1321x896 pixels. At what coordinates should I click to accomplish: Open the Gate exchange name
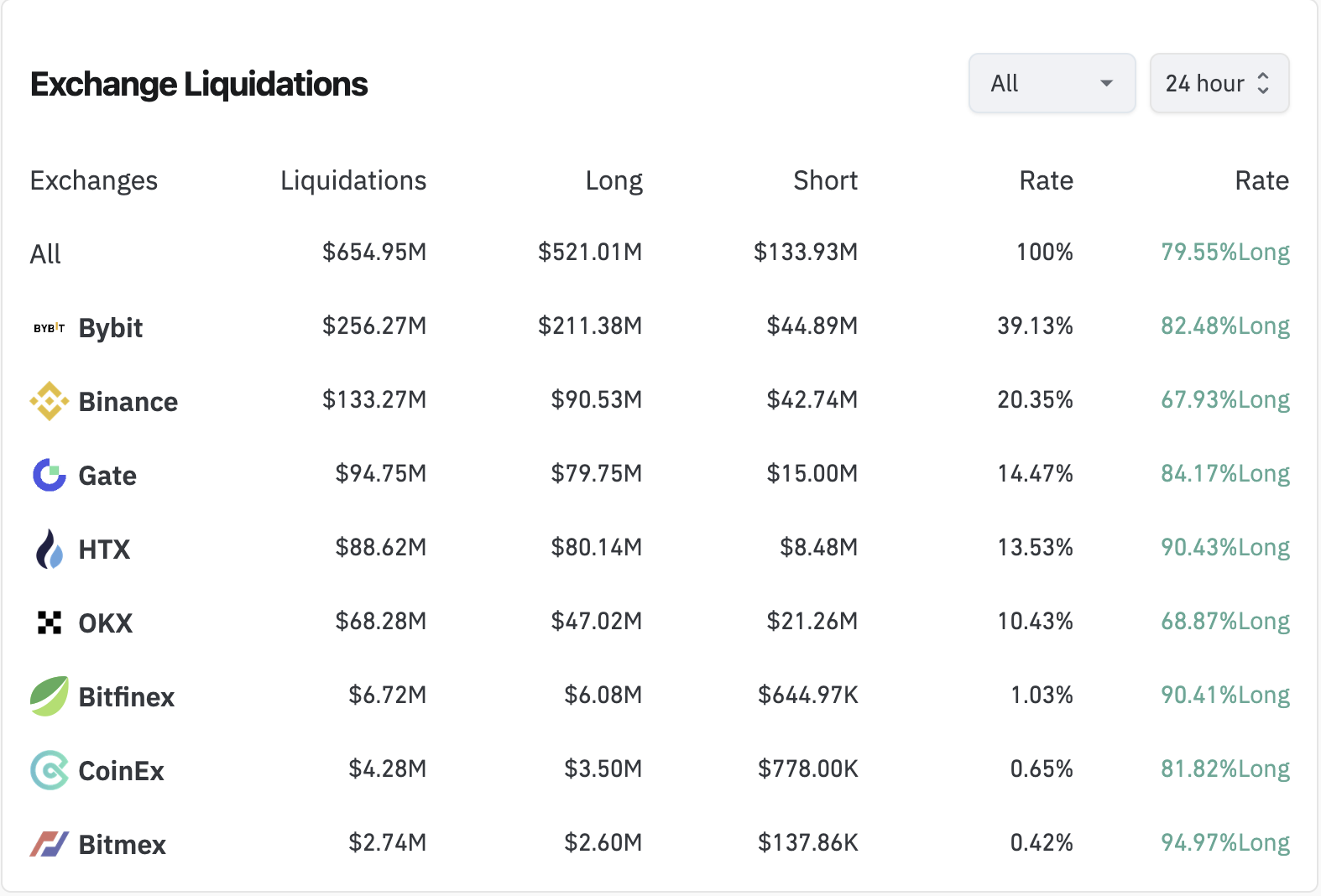[x=107, y=476]
